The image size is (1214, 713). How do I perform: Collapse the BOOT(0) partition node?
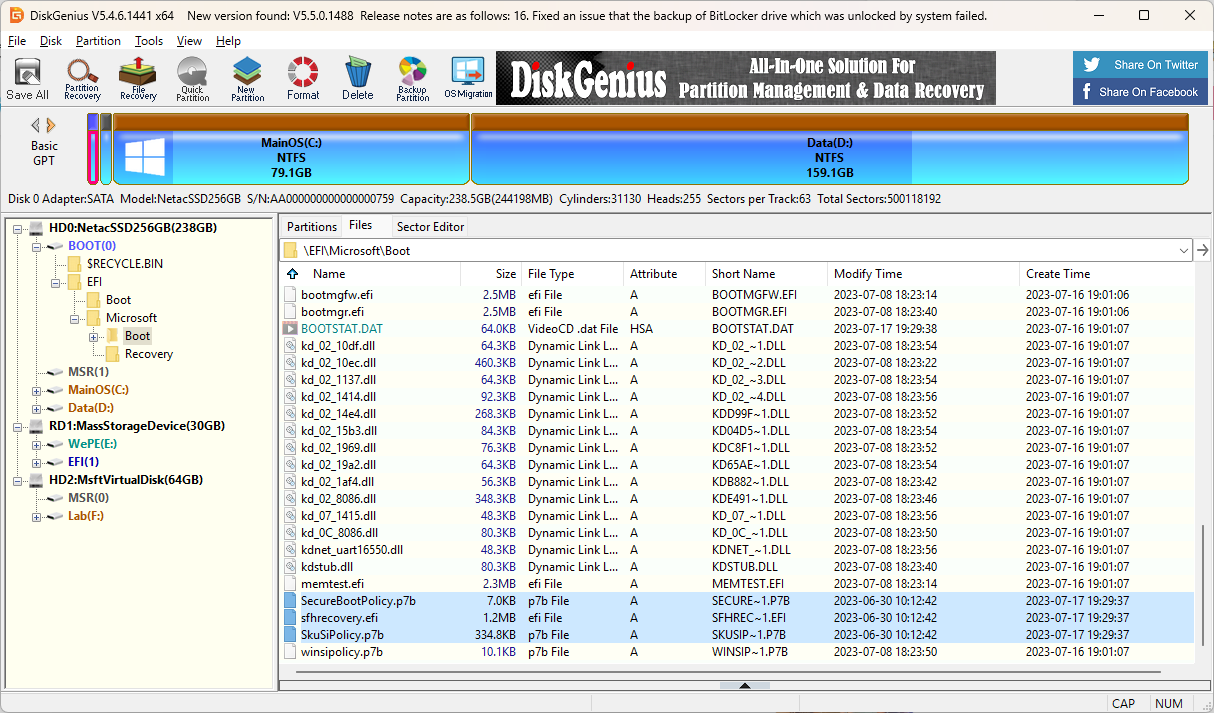point(38,246)
